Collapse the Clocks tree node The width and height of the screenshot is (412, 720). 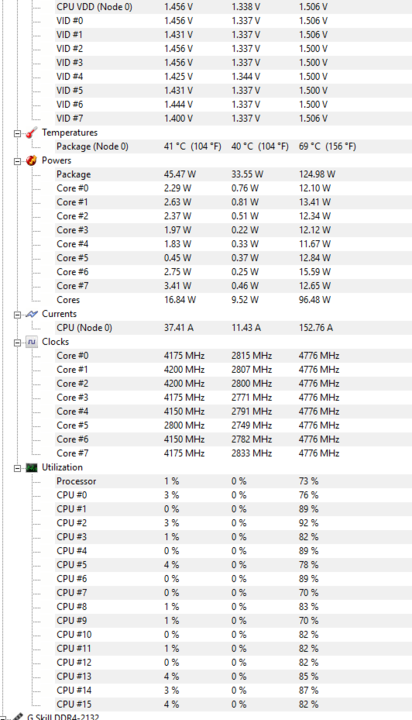pos(17,343)
